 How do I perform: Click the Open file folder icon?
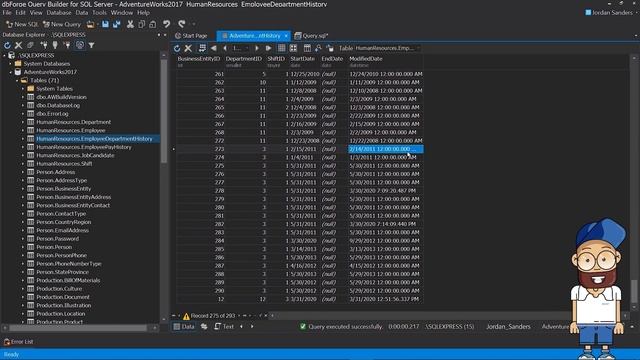pyautogui.click(x=90, y=24)
